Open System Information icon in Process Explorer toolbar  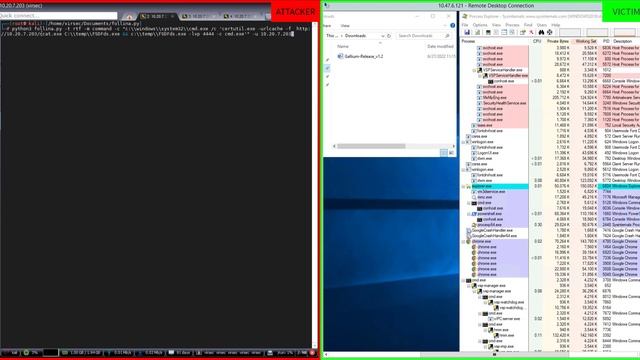(x=488, y=32)
